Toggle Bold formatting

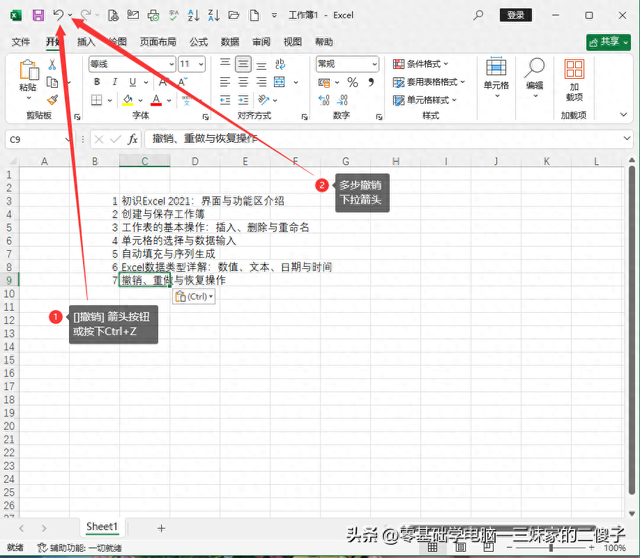point(97,82)
